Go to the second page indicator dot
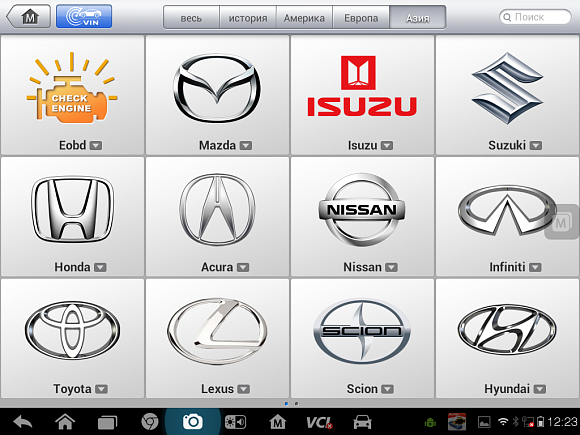Image resolution: width=580 pixels, height=435 pixels. (296, 404)
